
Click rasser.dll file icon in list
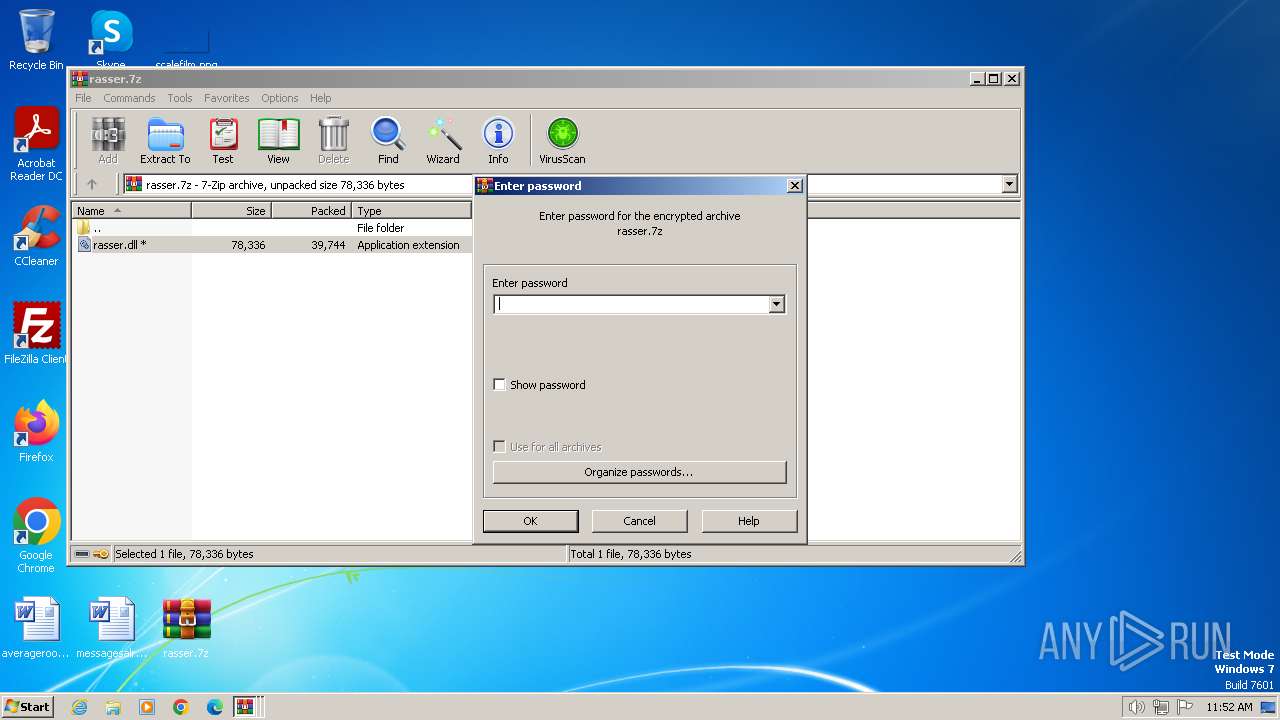pyautogui.click(x=84, y=245)
